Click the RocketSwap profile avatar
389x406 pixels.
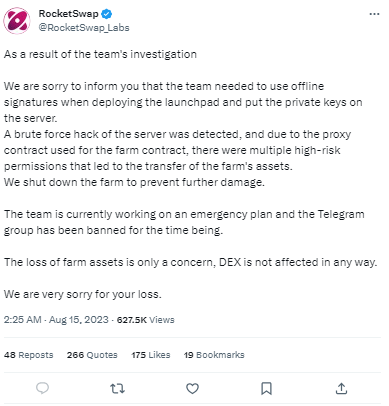click(x=17, y=21)
